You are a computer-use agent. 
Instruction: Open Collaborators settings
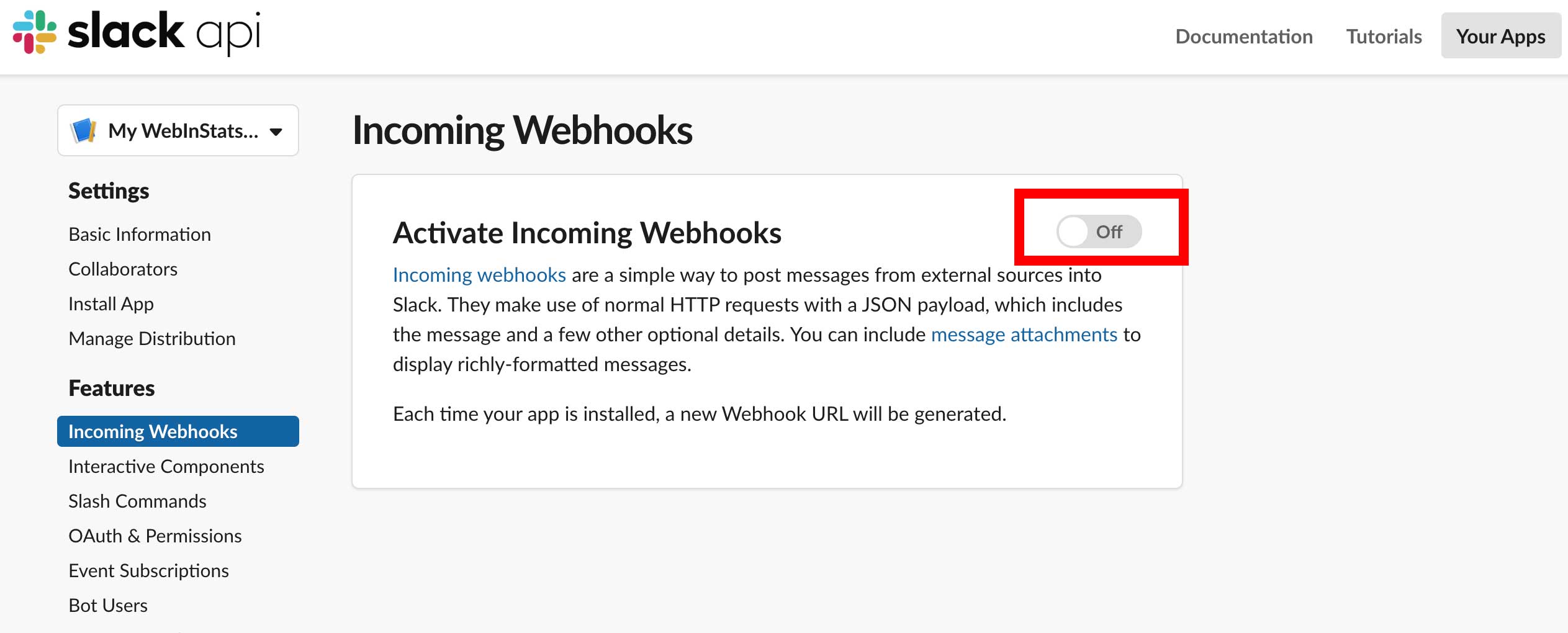(123, 269)
